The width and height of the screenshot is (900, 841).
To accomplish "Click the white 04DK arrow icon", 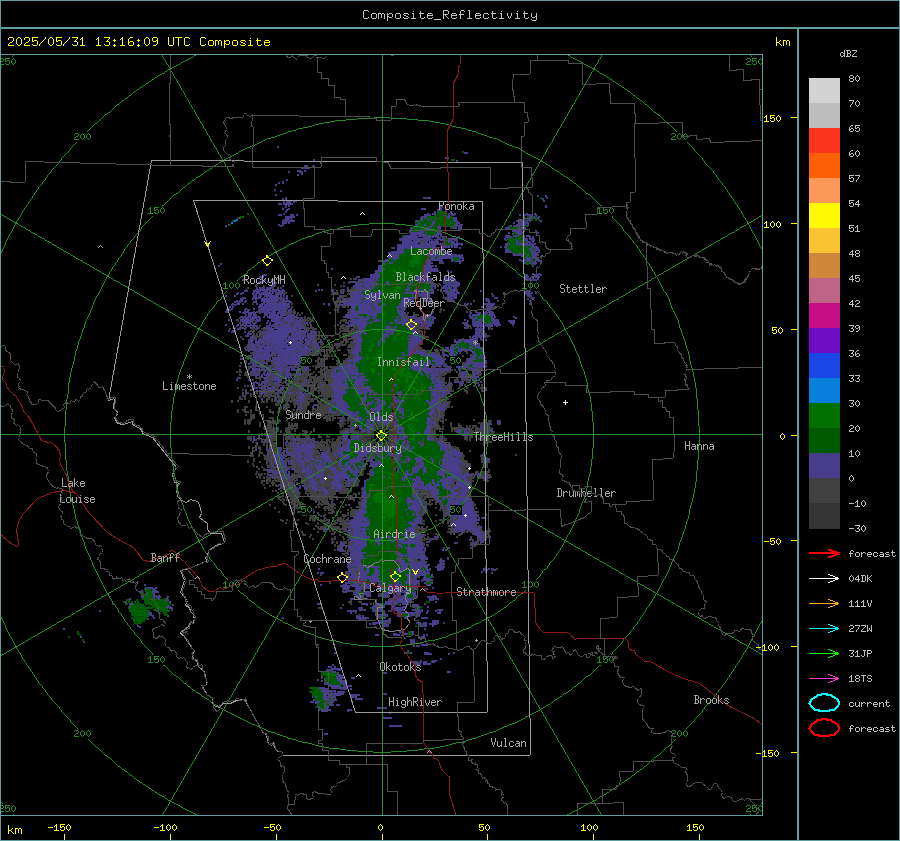I will coord(824,579).
